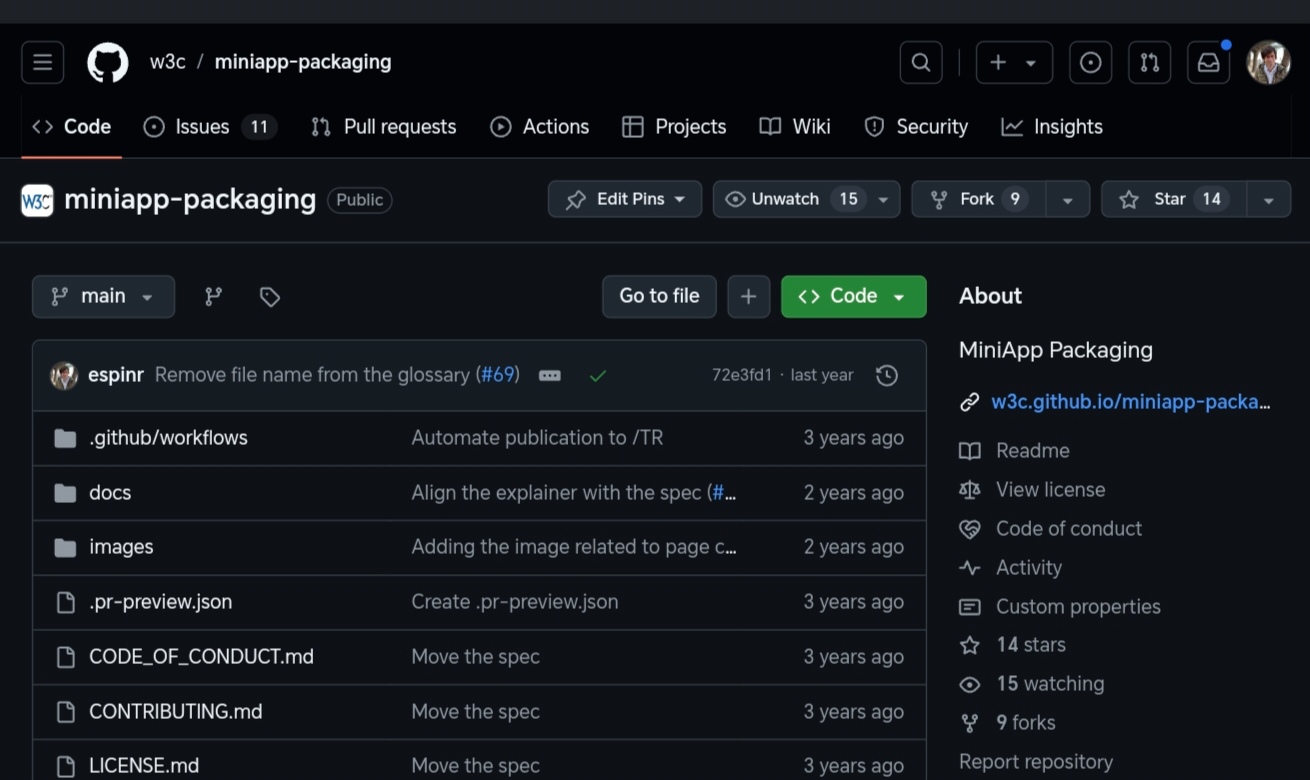Viewport: 1310px width, 780px height.
Task: Jump to the Readme link
Action: tap(1032, 451)
